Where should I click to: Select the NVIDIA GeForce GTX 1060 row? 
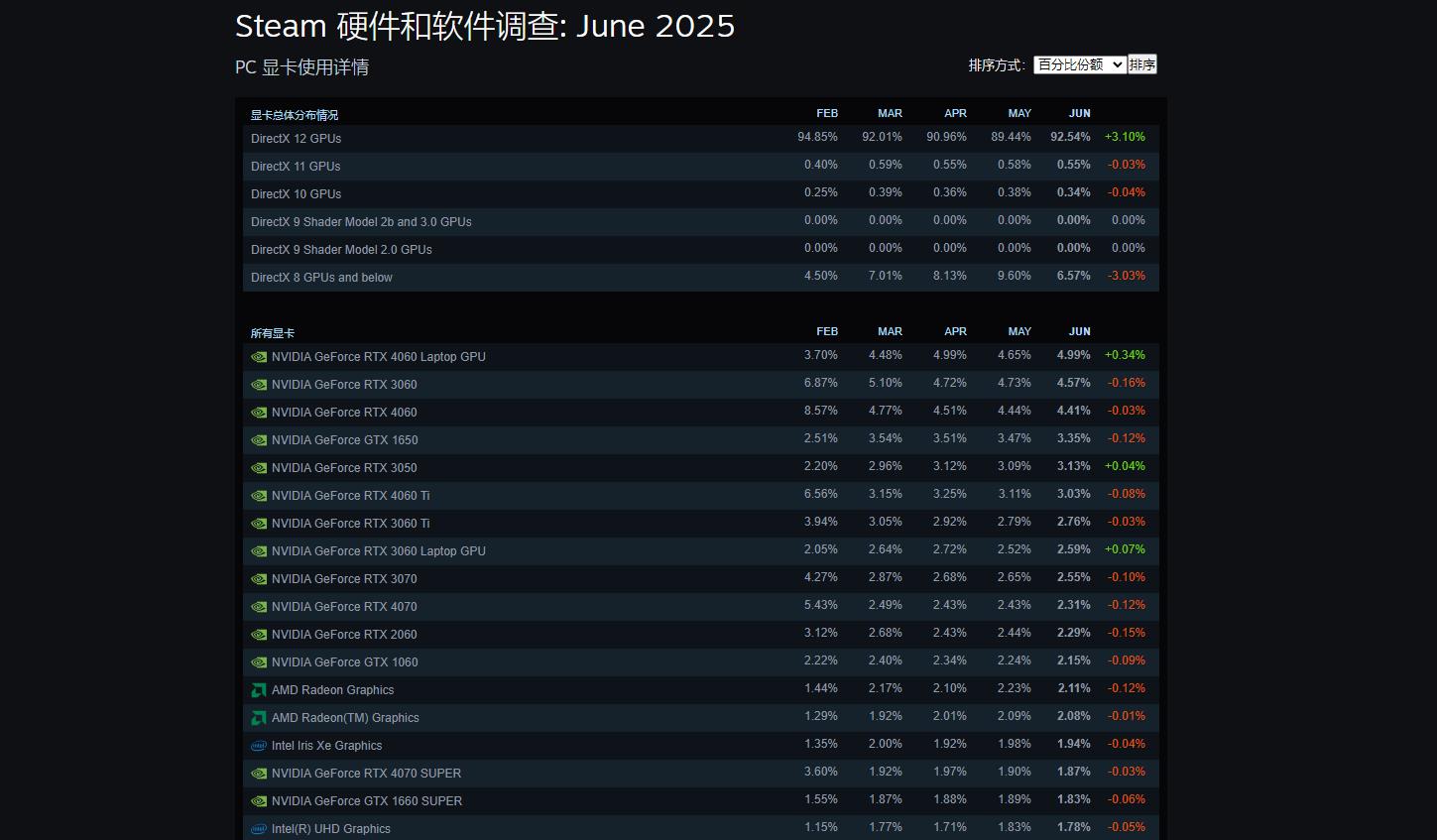coord(344,662)
